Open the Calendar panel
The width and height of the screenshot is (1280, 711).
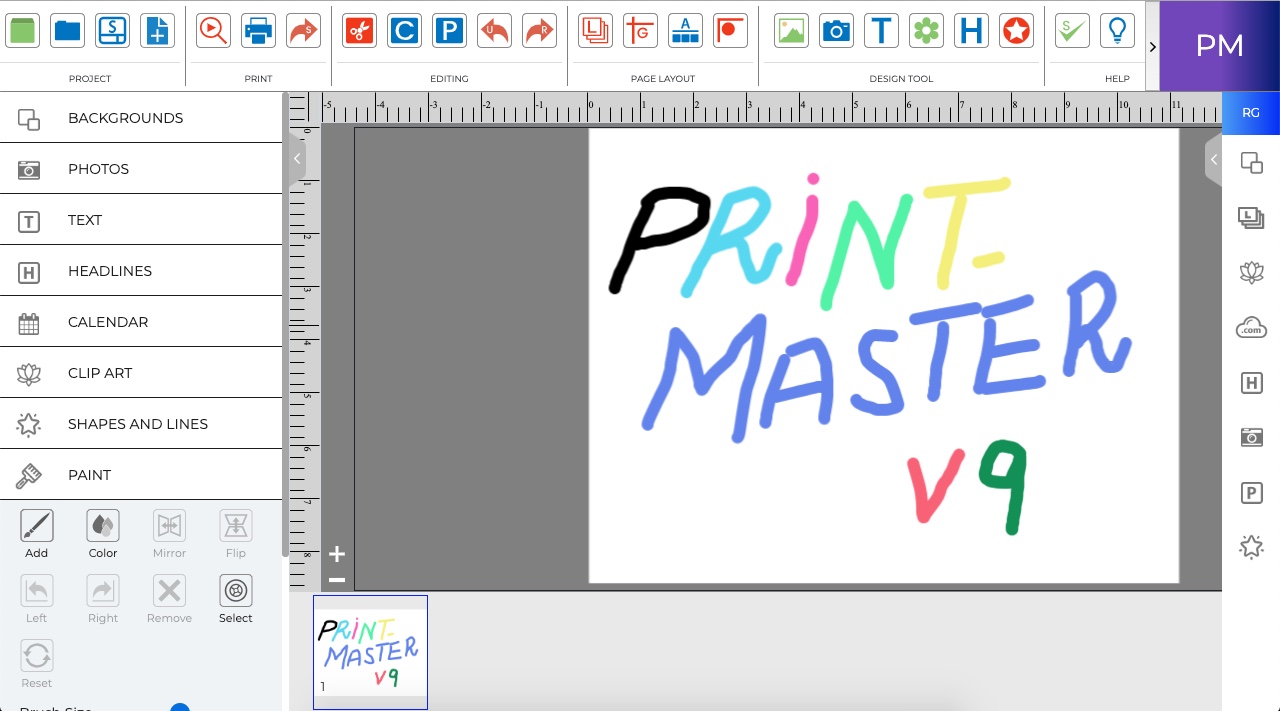tap(141, 322)
